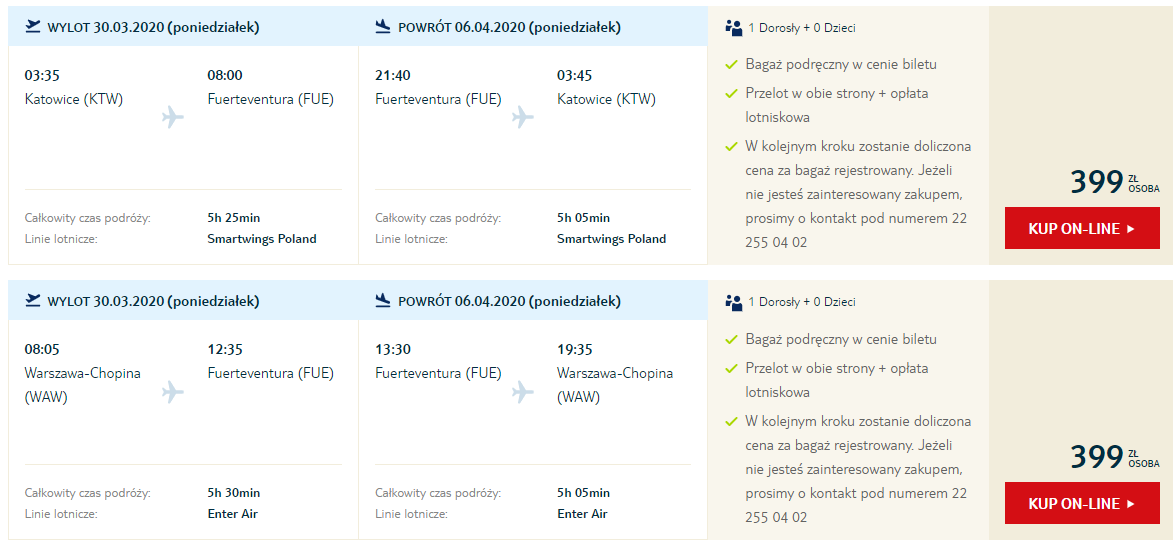Screen dimensions: 1173x547
Task: Click the KUP ON-LINE button for Katowice flight
Action: (1082, 229)
